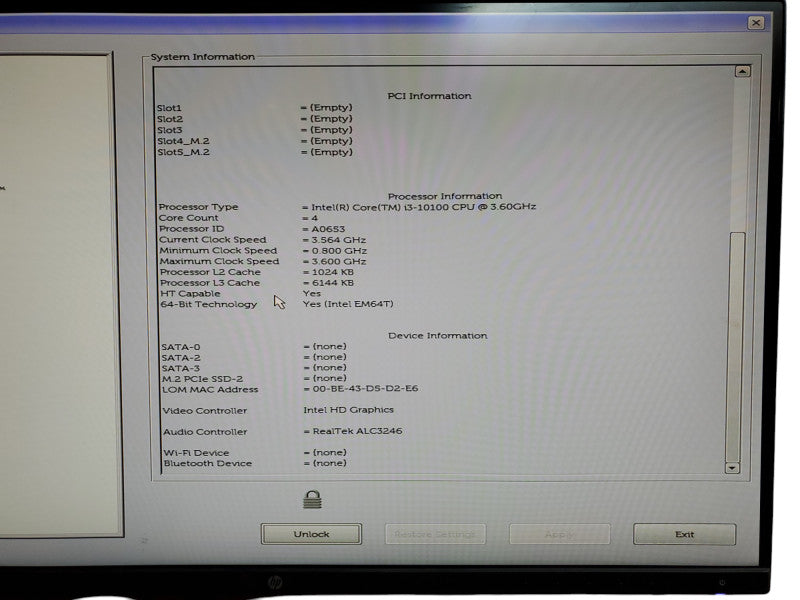Viewport: 800px width, 600px height.
Task: Click the Processor ID label
Action: point(191,229)
